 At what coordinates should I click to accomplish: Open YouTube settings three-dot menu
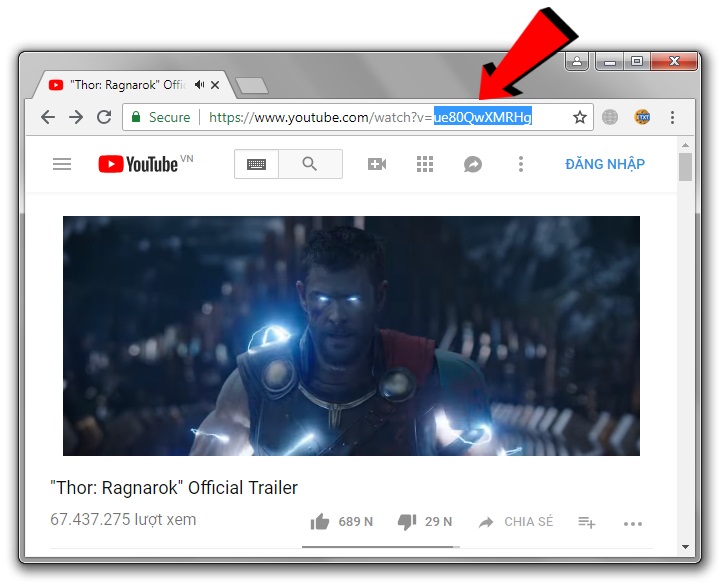tap(520, 164)
